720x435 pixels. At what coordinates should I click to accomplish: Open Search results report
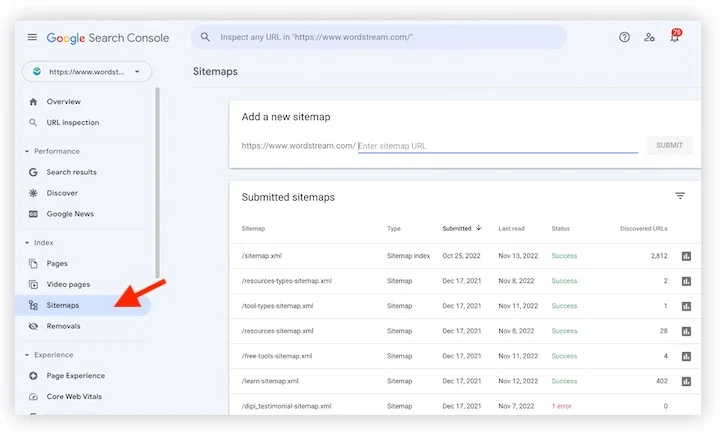(72, 172)
